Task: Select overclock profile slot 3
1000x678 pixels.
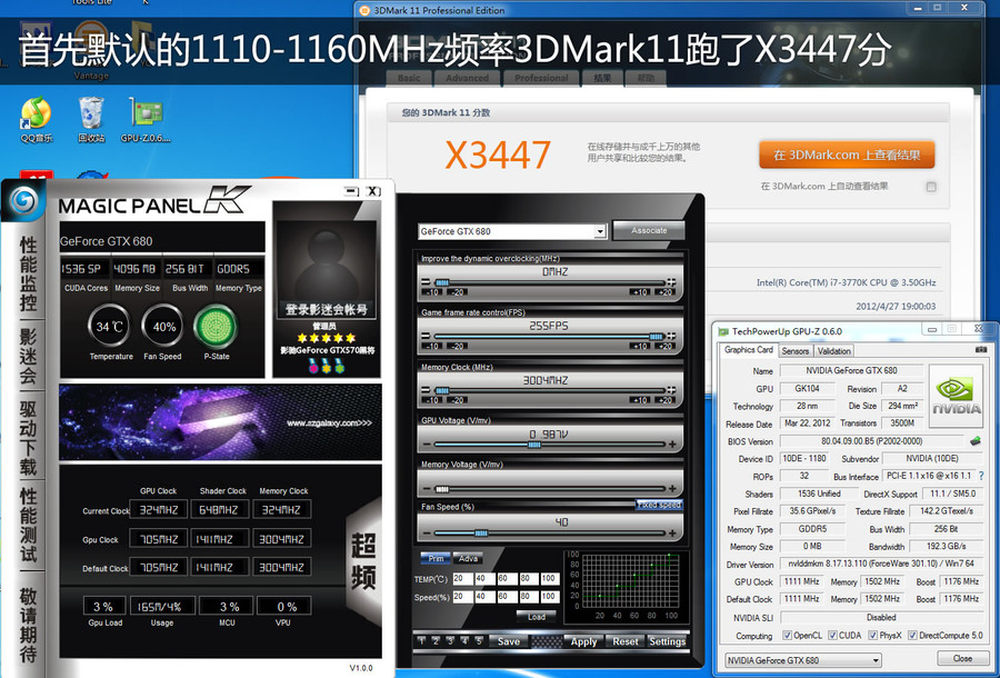Action: pos(450,640)
